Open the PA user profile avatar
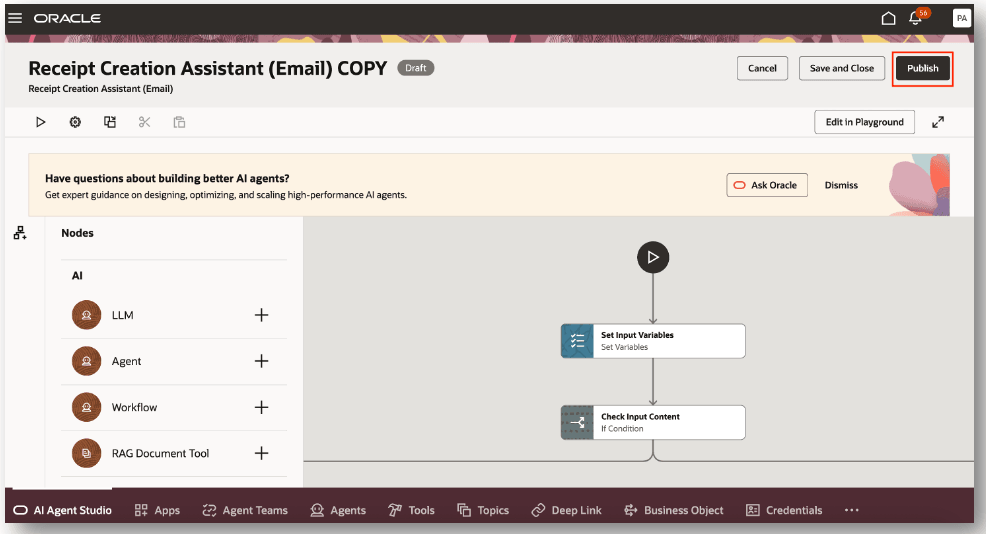Viewport: 986px width, 534px height. point(961,18)
